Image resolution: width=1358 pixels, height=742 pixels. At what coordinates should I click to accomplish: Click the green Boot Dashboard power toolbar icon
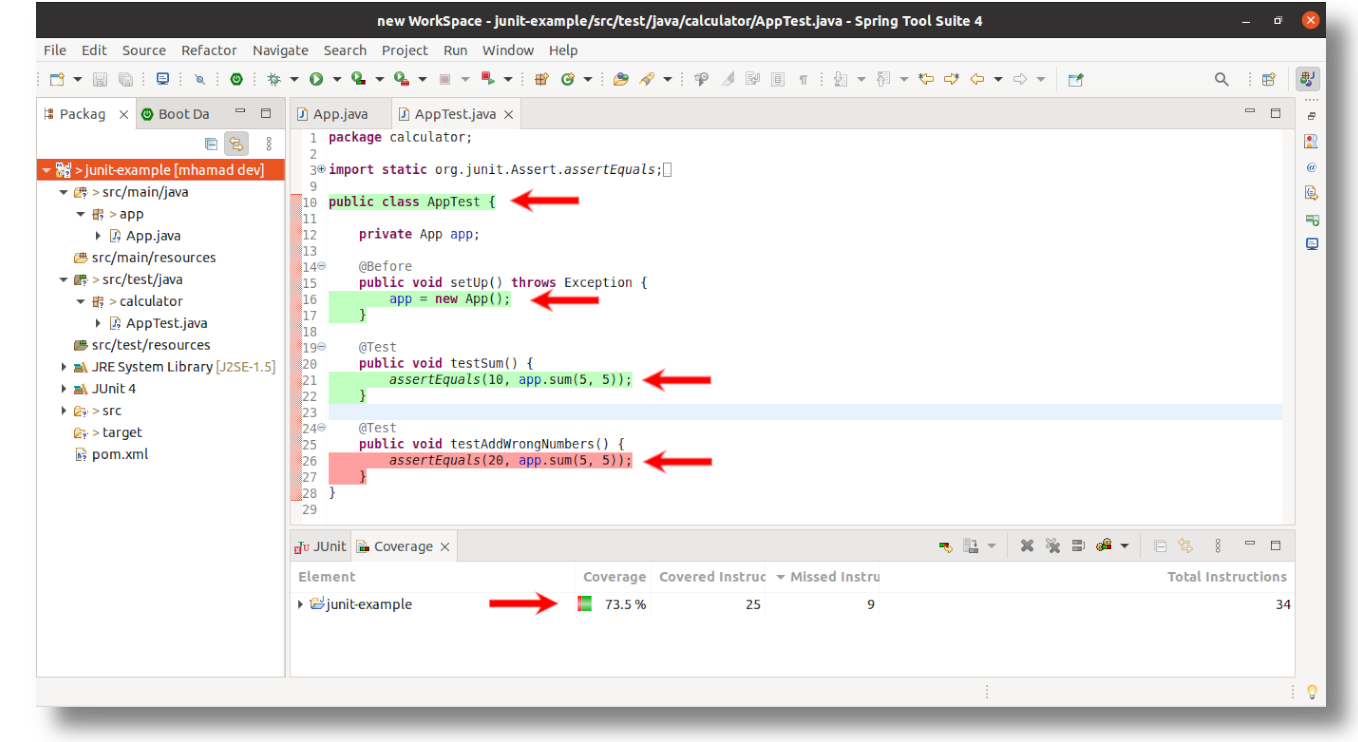236,79
